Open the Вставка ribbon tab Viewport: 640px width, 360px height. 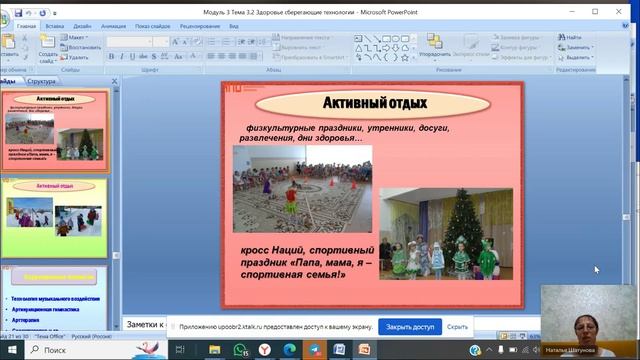(x=55, y=26)
